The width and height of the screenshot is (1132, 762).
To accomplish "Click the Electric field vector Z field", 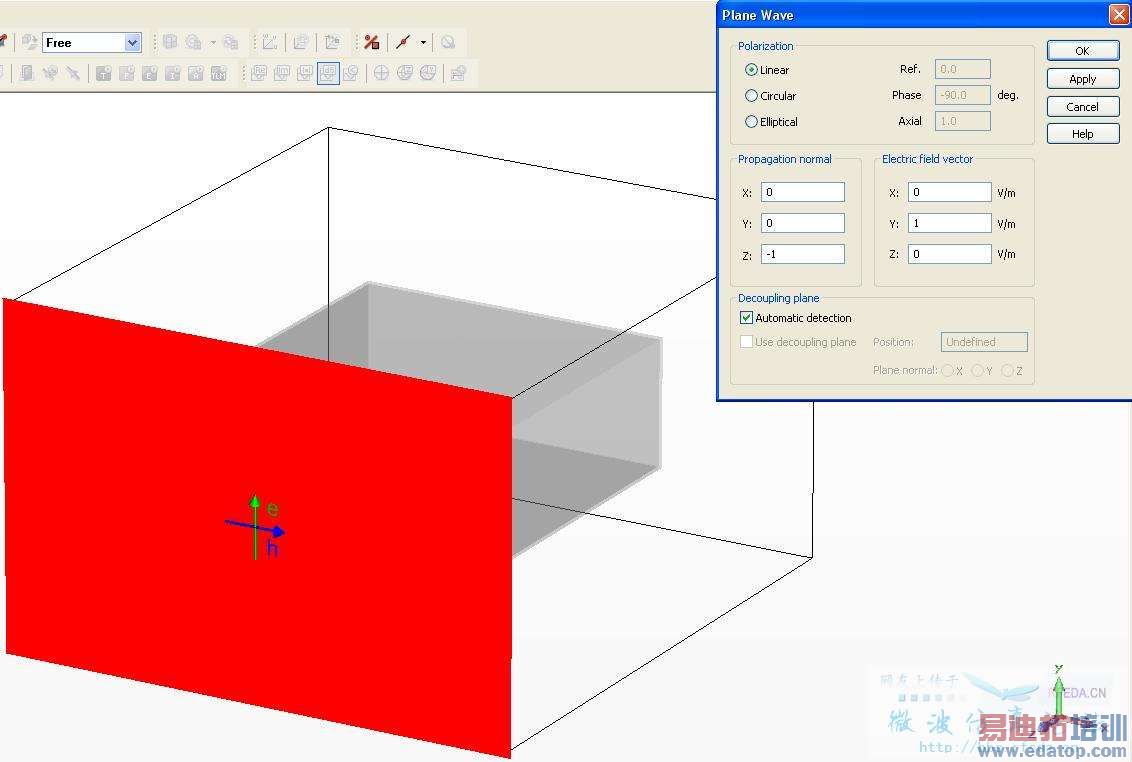I will 950,254.
